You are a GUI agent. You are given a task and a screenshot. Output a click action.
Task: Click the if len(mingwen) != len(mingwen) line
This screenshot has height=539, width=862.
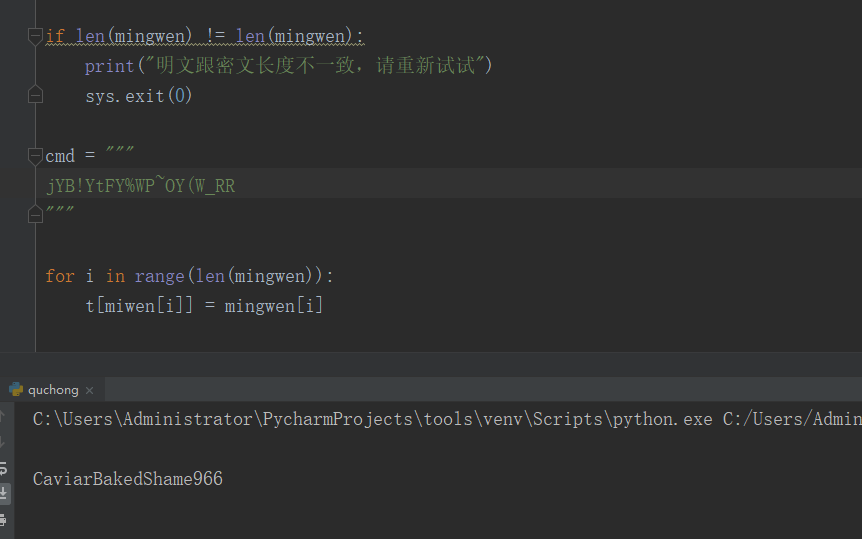pyautogui.click(x=205, y=36)
